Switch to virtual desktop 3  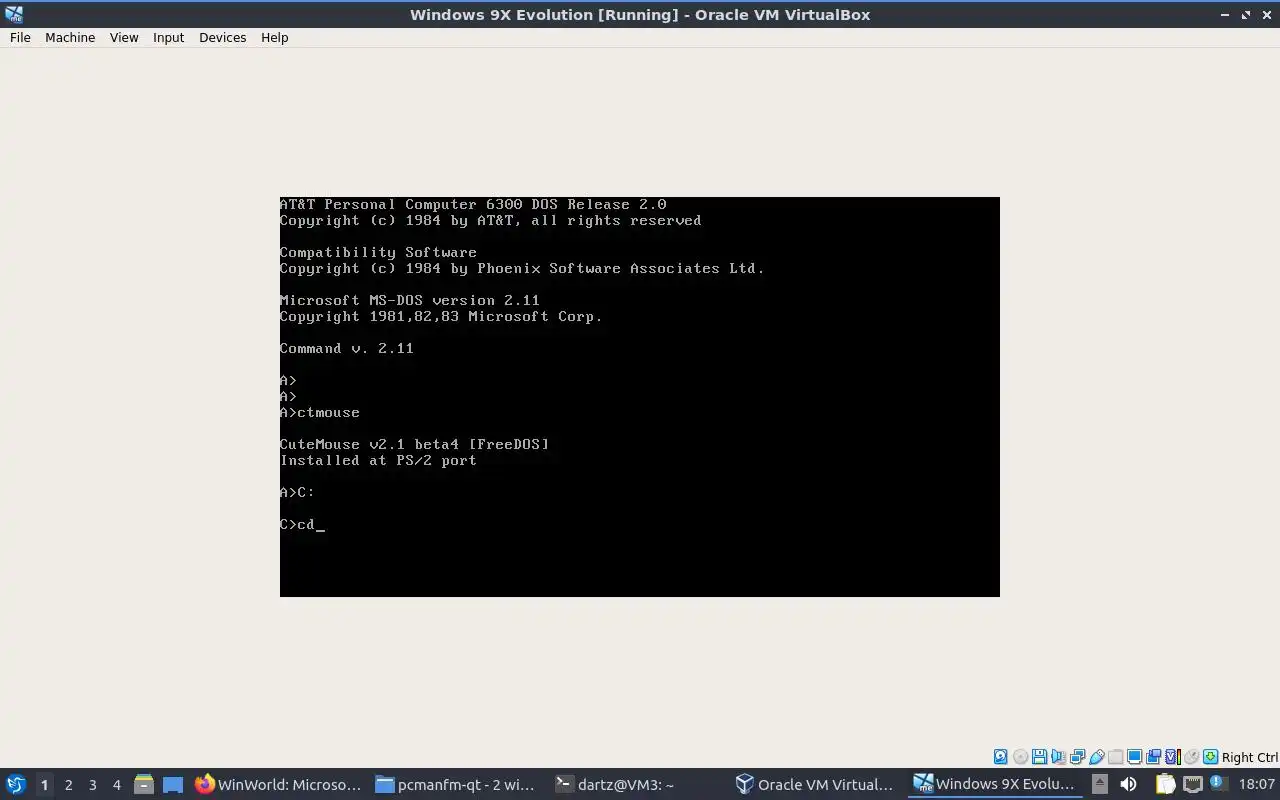point(92,784)
